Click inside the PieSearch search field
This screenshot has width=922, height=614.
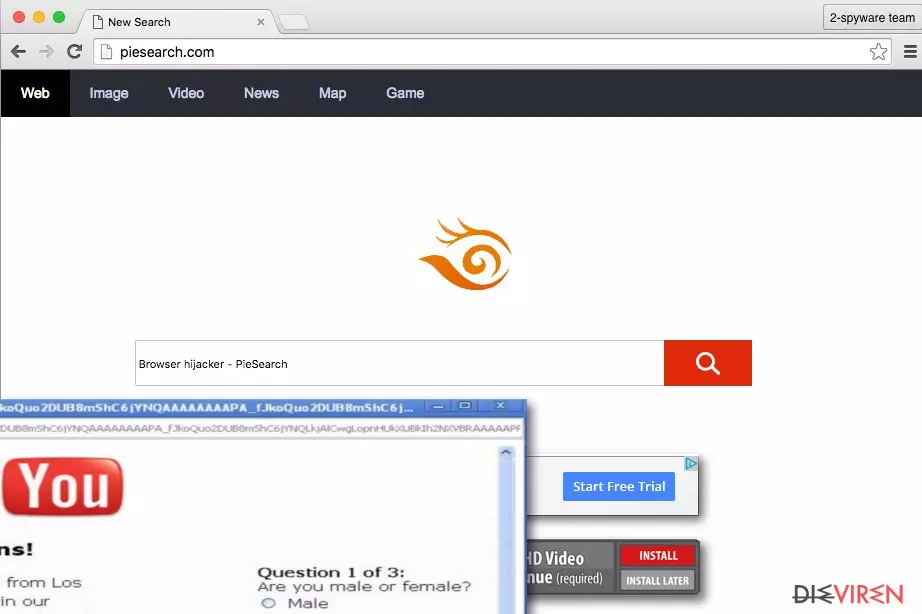coord(399,363)
